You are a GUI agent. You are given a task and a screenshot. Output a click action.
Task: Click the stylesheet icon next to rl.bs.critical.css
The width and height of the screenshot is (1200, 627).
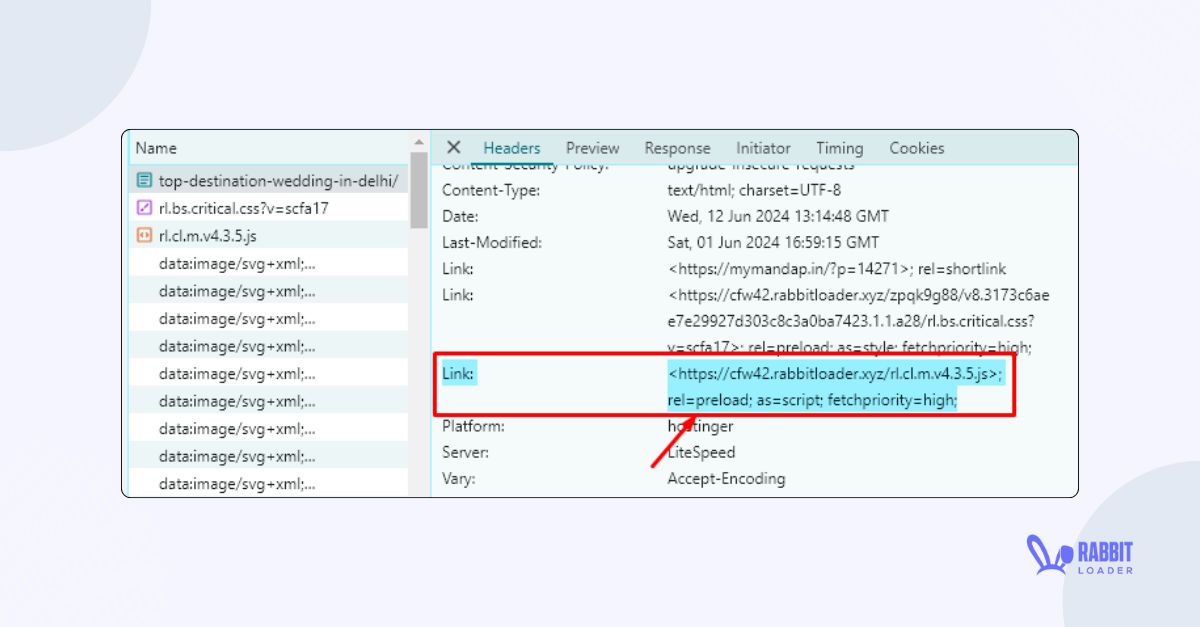click(x=147, y=209)
